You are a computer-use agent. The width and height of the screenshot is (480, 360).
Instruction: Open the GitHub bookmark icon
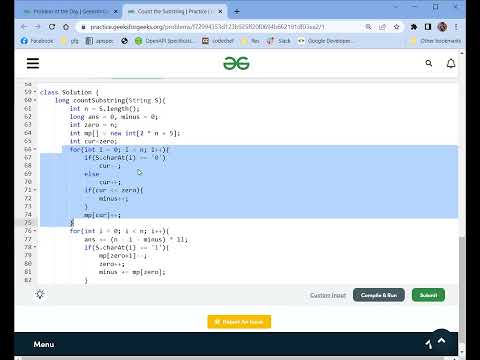coord(124,41)
